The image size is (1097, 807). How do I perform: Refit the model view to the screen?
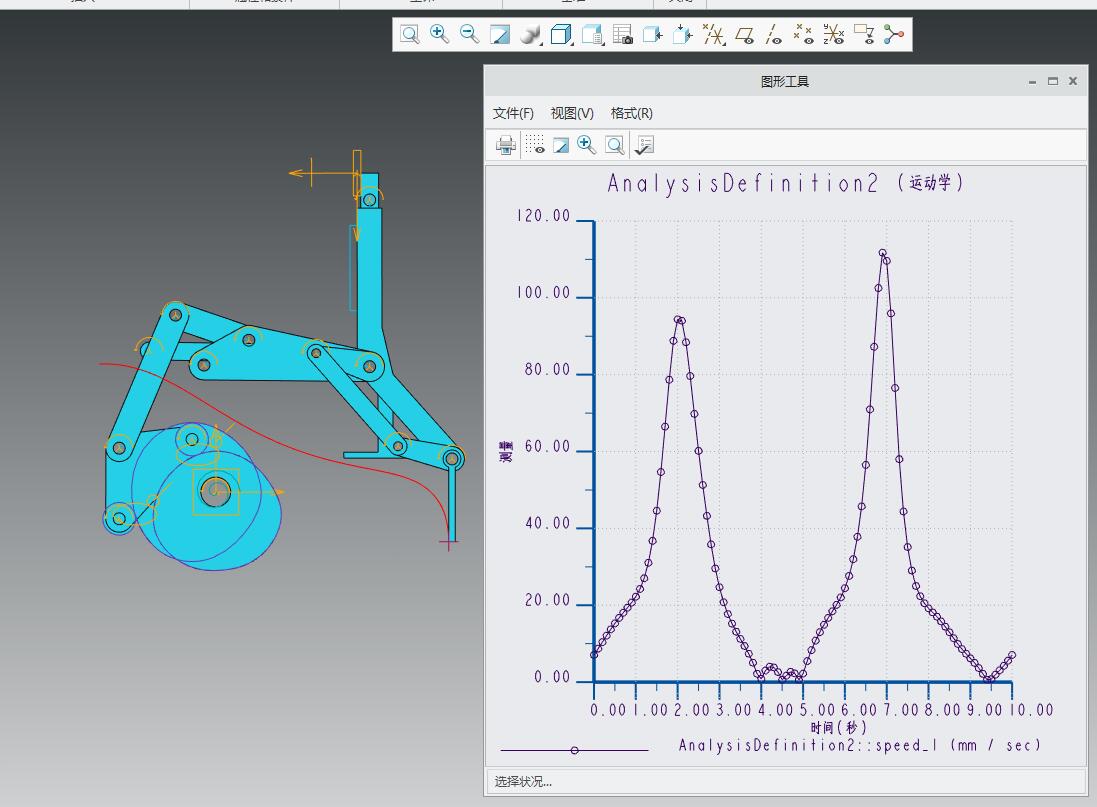click(x=410, y=34)
